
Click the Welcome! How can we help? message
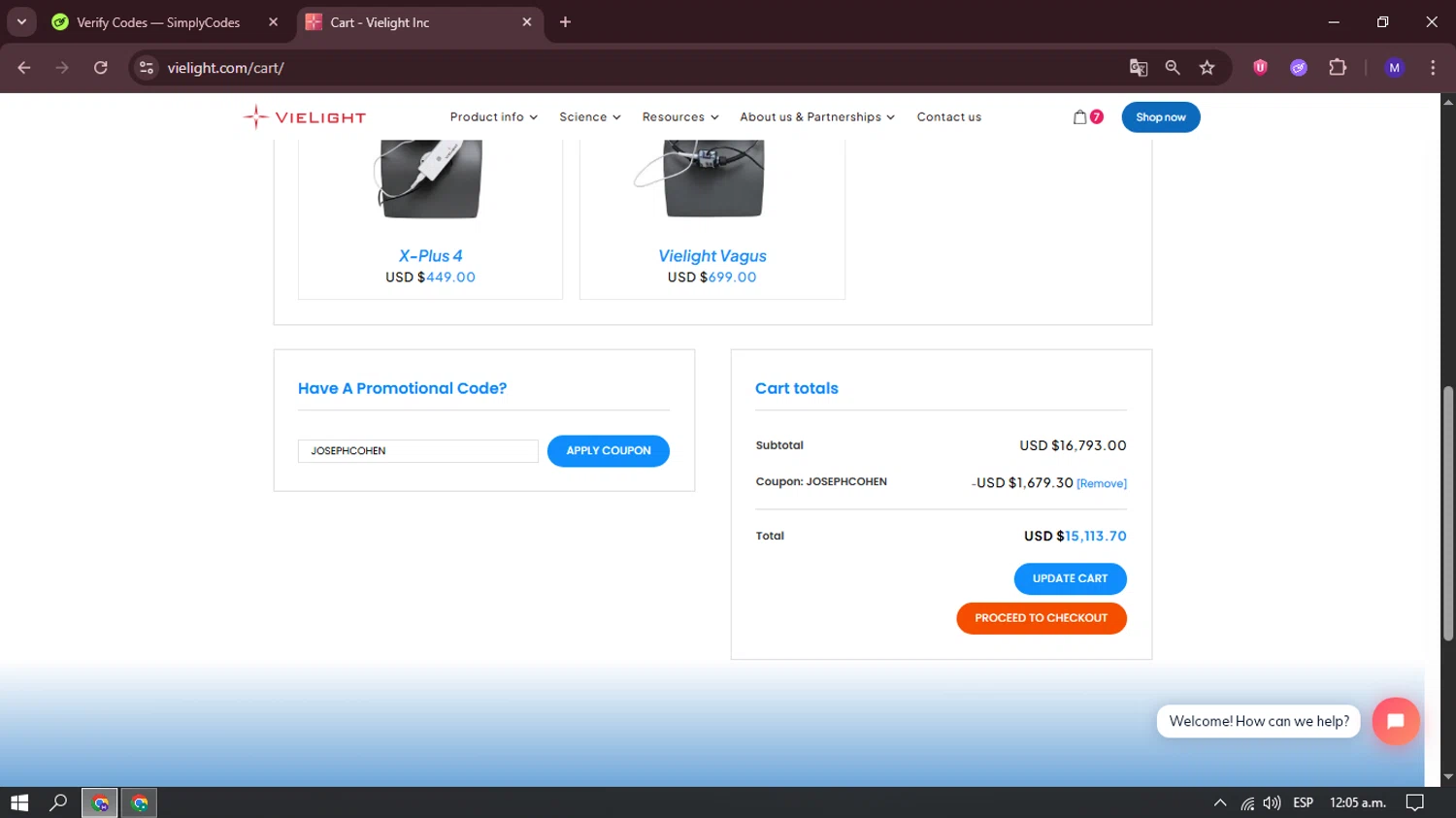(x=1259, y=721)
